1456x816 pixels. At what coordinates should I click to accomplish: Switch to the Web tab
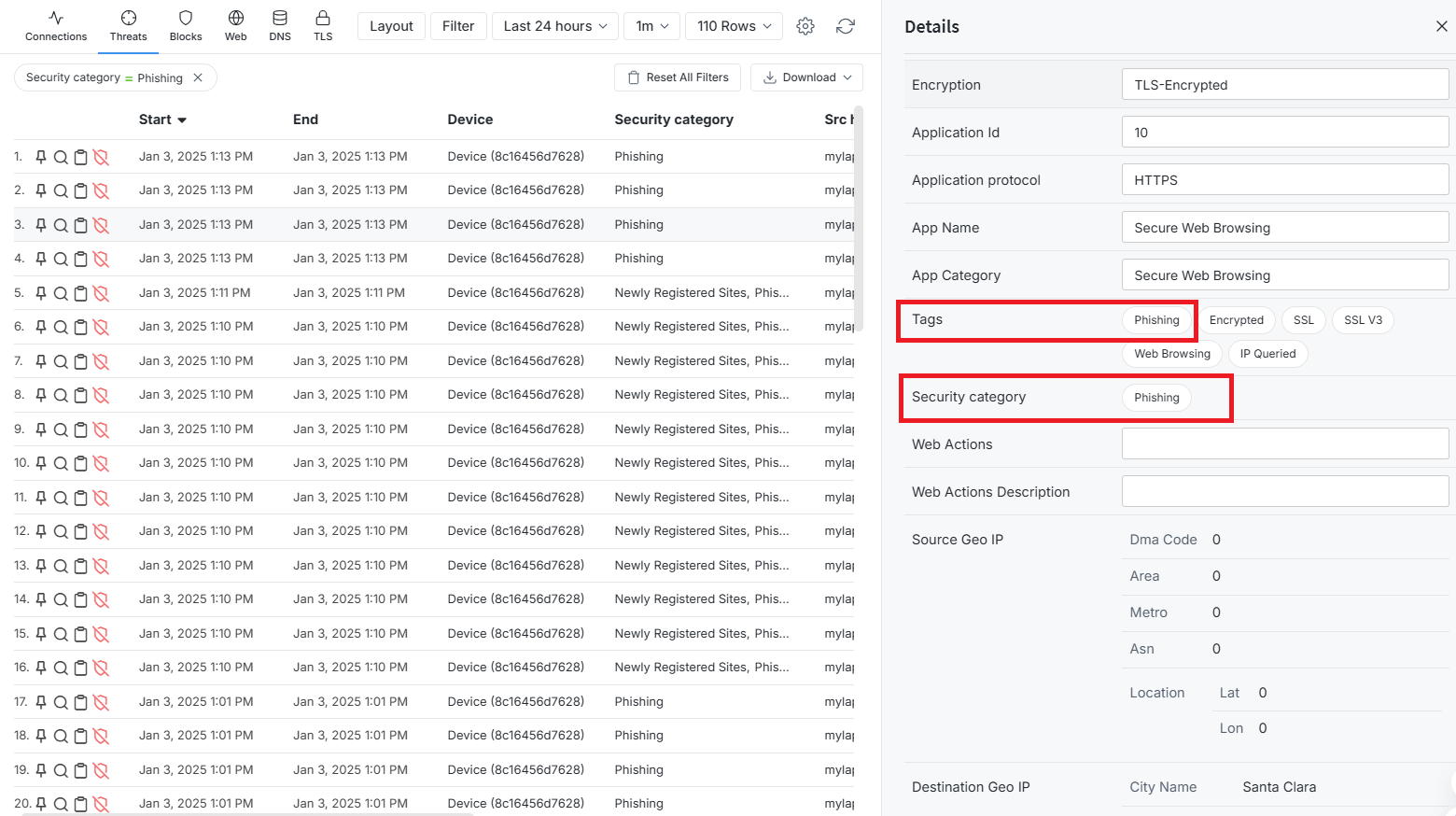coord(236,26)
